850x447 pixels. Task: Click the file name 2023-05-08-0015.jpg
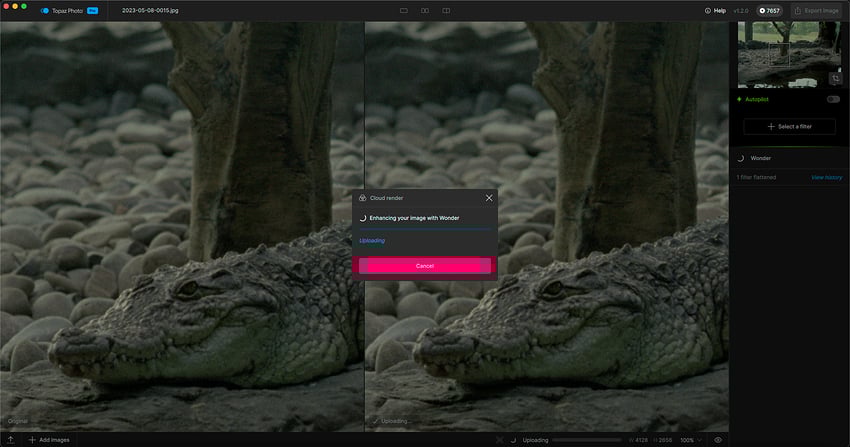coord(150,10)
